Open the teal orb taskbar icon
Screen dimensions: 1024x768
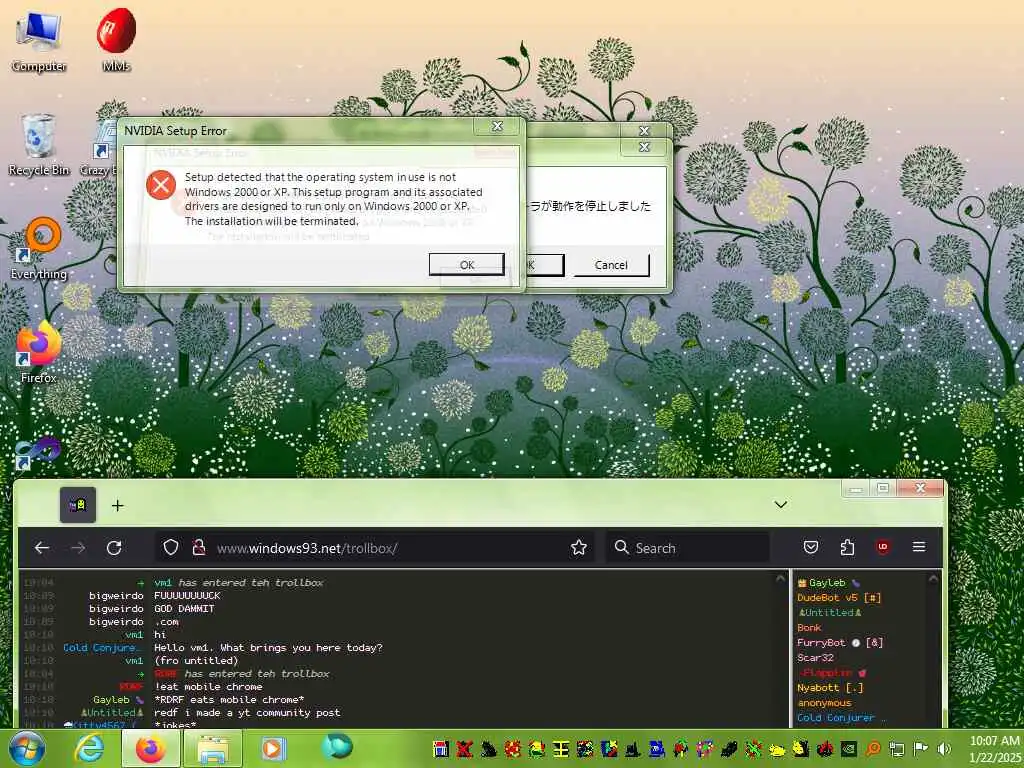coord(337,747)
